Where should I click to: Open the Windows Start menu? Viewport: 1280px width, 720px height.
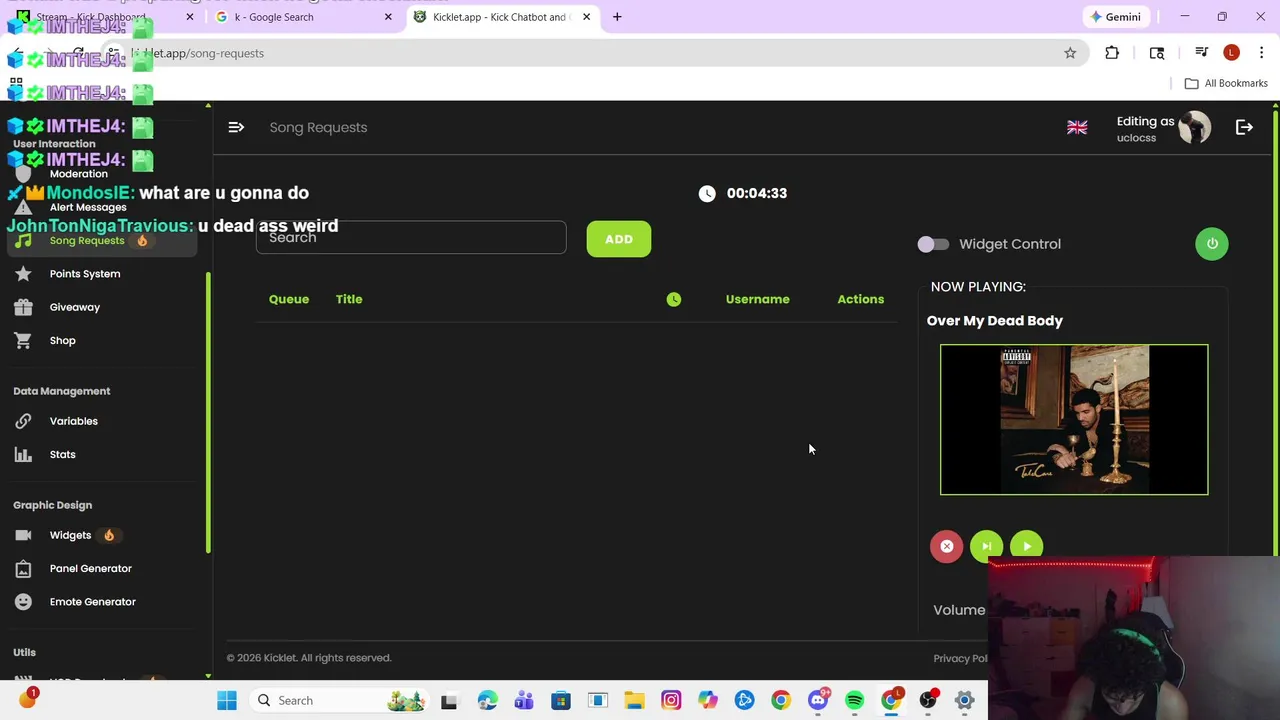pyautogui.click(x=227, y=701)
